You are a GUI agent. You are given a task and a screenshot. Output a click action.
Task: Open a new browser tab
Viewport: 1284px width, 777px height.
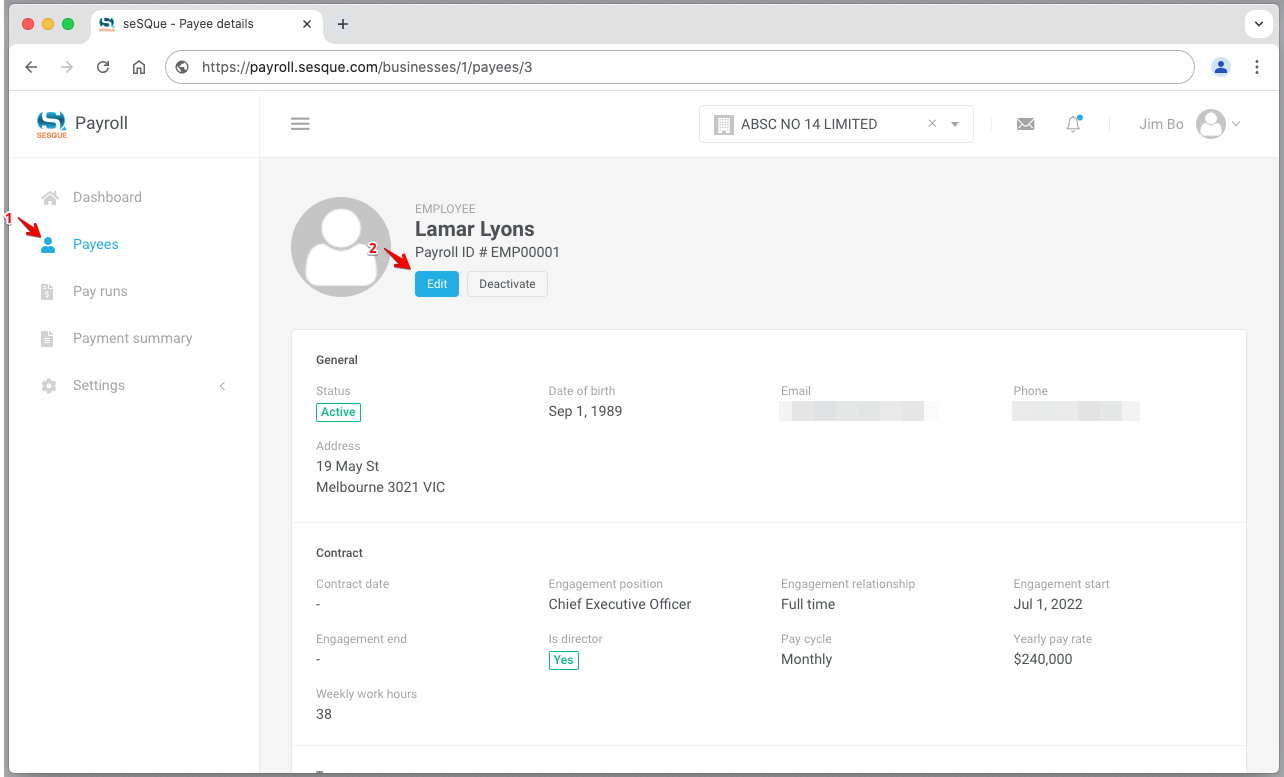pos(342,24)
